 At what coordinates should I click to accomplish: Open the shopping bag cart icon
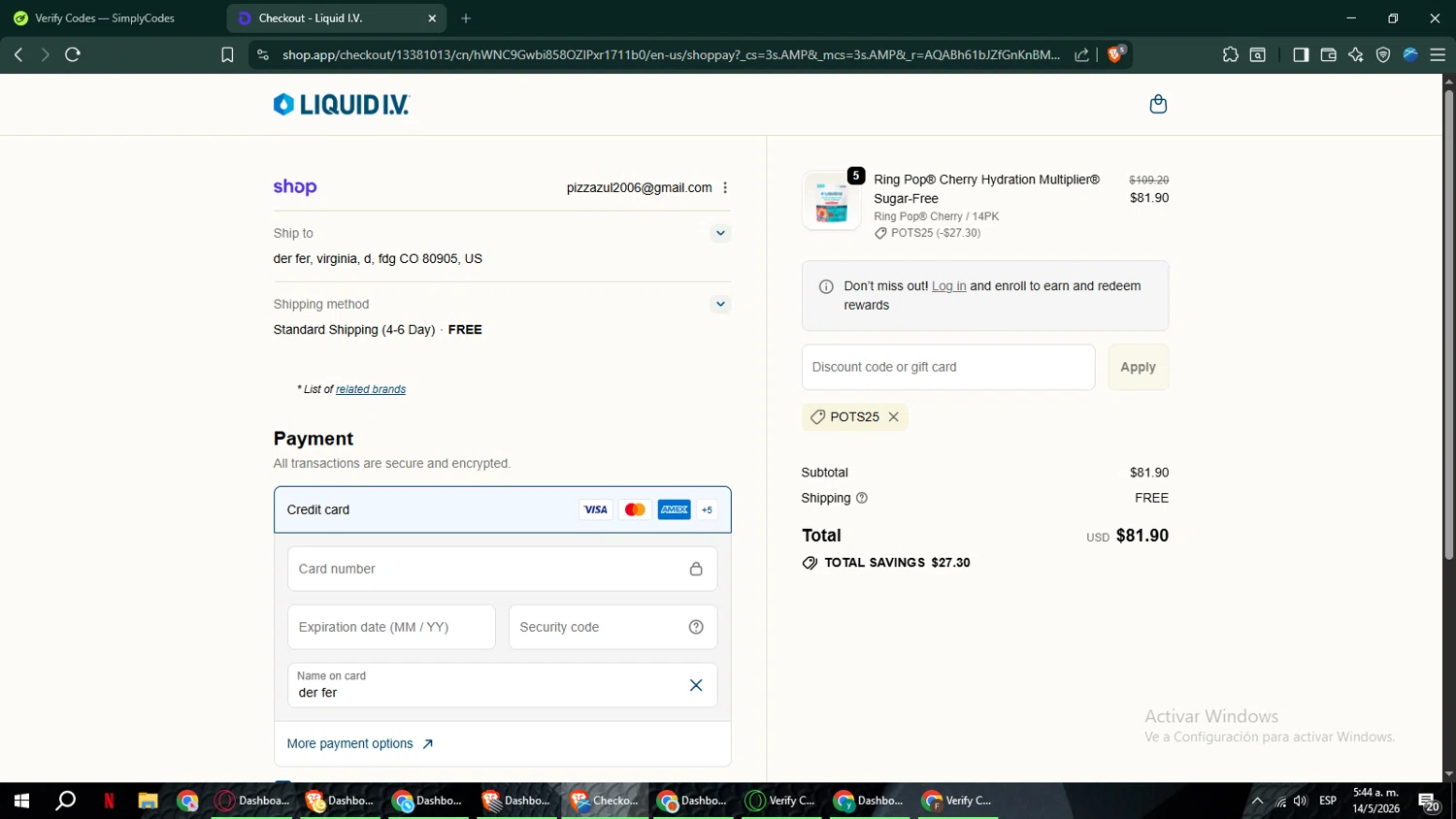[1158, 104]
